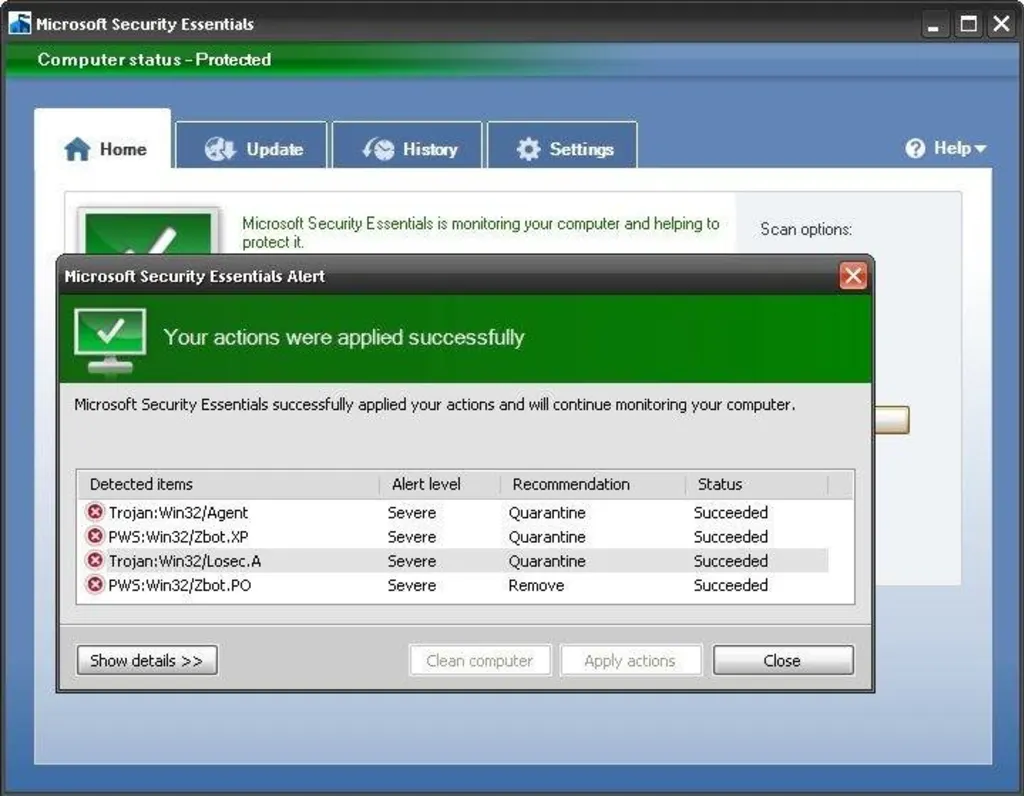The image size is (1024, 796).
Task: Click Succeeded status for Zbot.XP
Action: [x=731, y=537]
